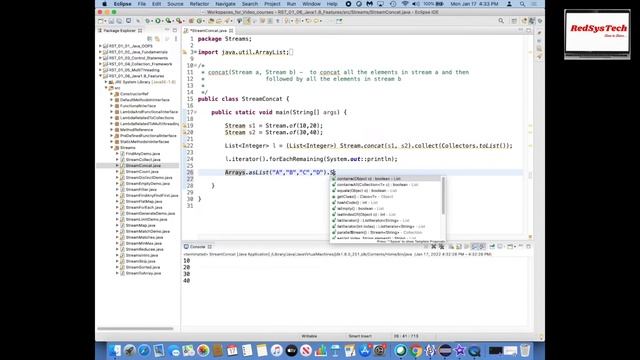Open the Navigate menu
The height and width of the screenshot is (360, 640).
[x=225, y=4]
